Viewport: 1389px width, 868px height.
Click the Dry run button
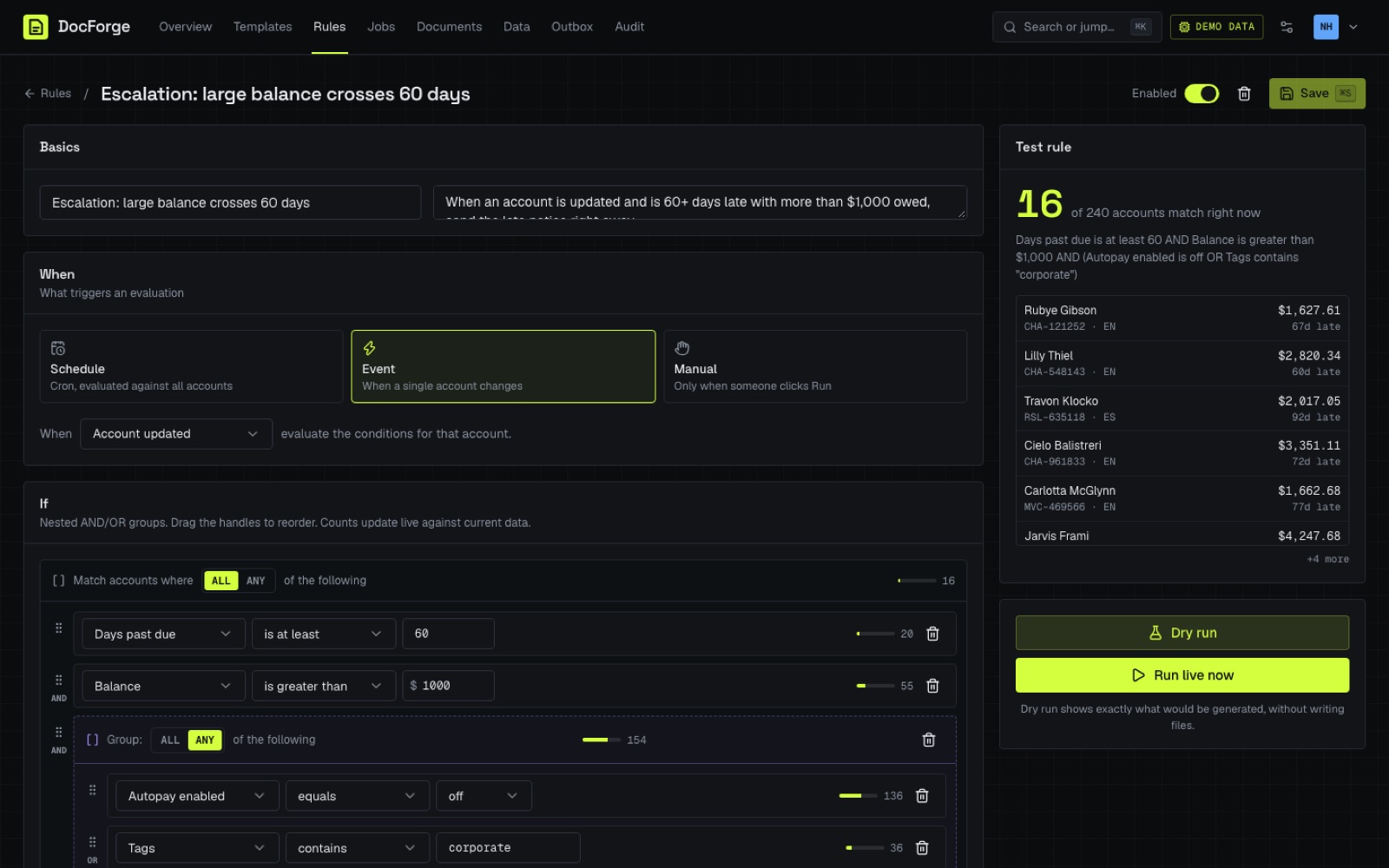[1182, 633]
